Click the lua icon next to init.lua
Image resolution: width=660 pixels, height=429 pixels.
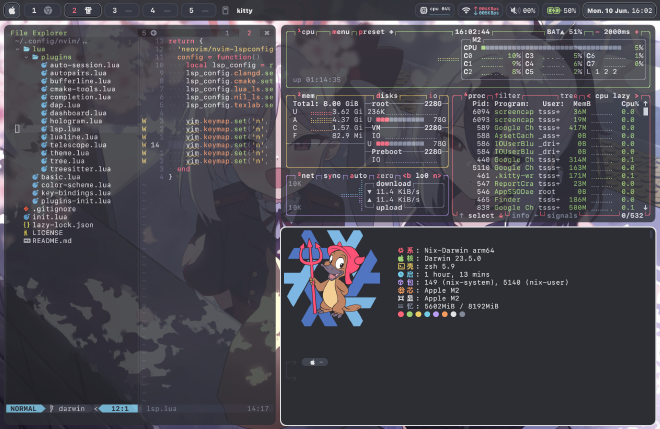tap(26, 217)
